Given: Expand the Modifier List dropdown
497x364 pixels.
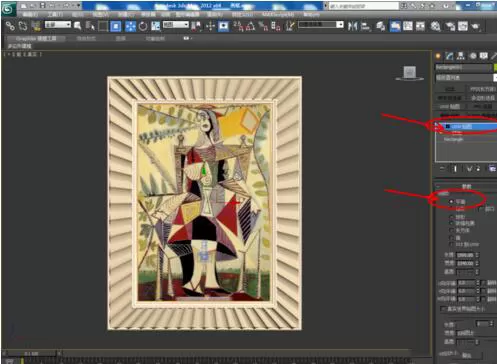Looking at the screenshot, I should pyautogui.click(x=466, y=78).
